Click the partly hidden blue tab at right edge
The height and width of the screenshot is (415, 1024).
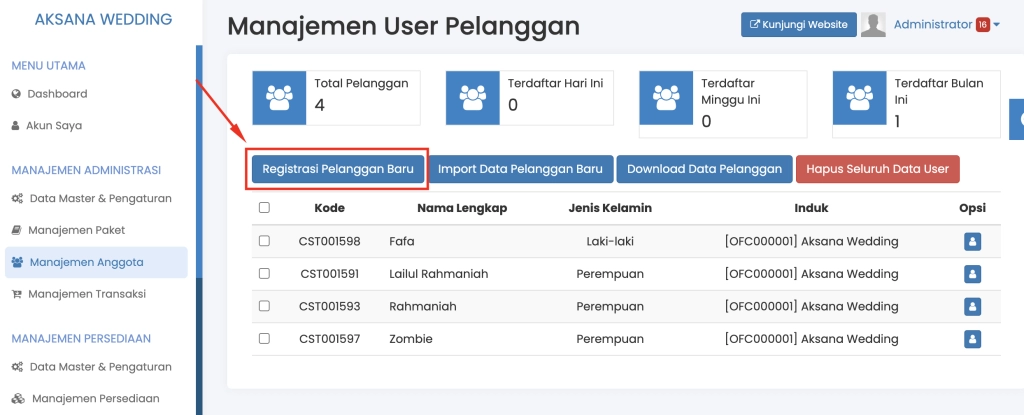pyautogui.click(x=1017, y=120)
